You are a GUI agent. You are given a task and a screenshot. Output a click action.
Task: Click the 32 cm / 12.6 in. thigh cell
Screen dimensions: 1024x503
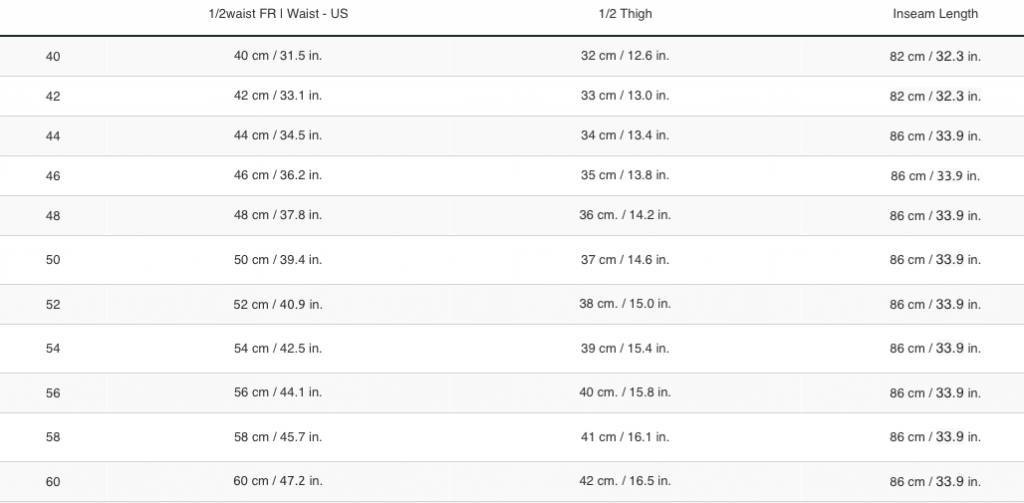[625, 56]
